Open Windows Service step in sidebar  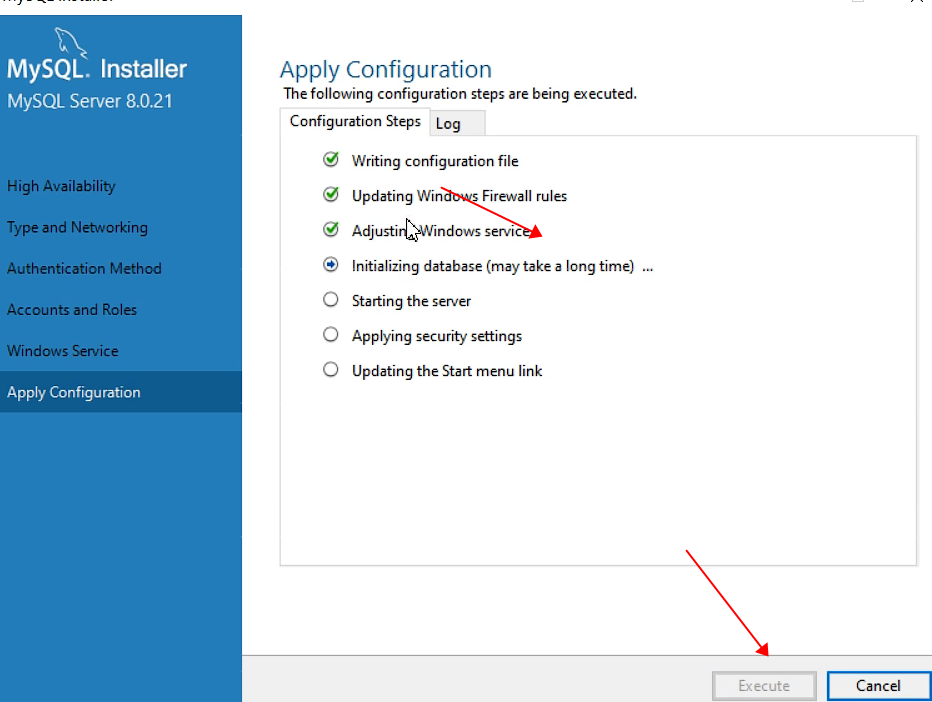[x=121, y=351]
